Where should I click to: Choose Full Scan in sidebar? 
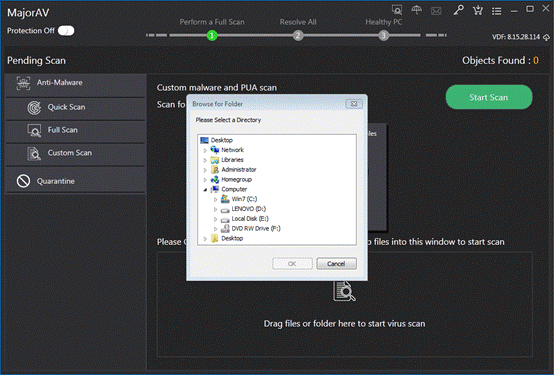(x=76, y=132)
